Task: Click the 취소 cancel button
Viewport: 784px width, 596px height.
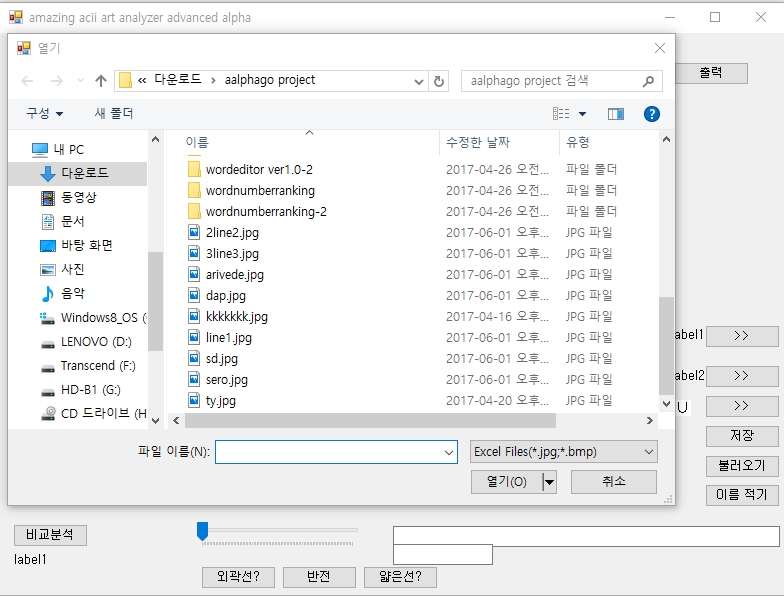Action: point(613,482)
